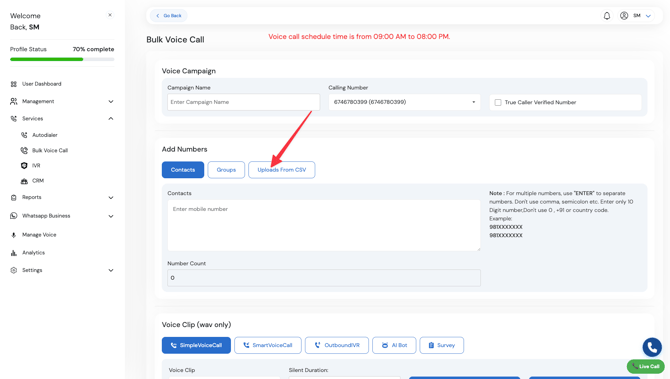Expand the Reports menu chevron
The height and width of the screenshot is (379, 670).
click(x=111, y=198)
